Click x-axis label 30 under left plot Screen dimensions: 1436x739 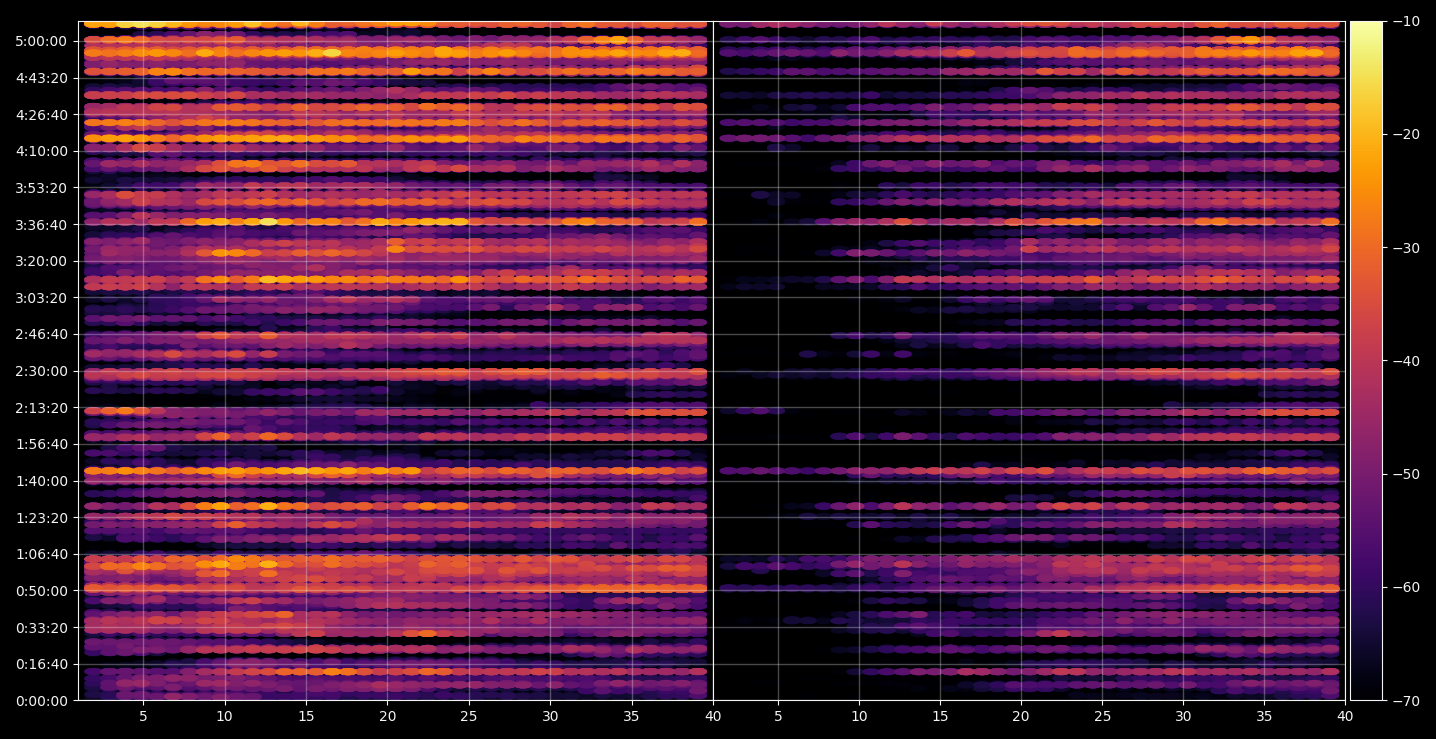pyautogui.click(x=551, y=717)
